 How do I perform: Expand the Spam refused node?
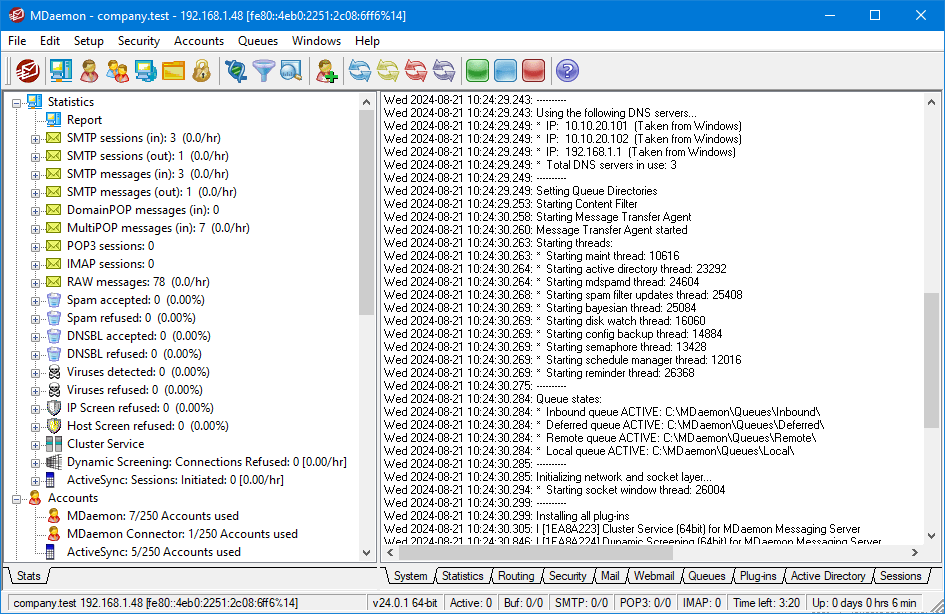coord(36,319)
